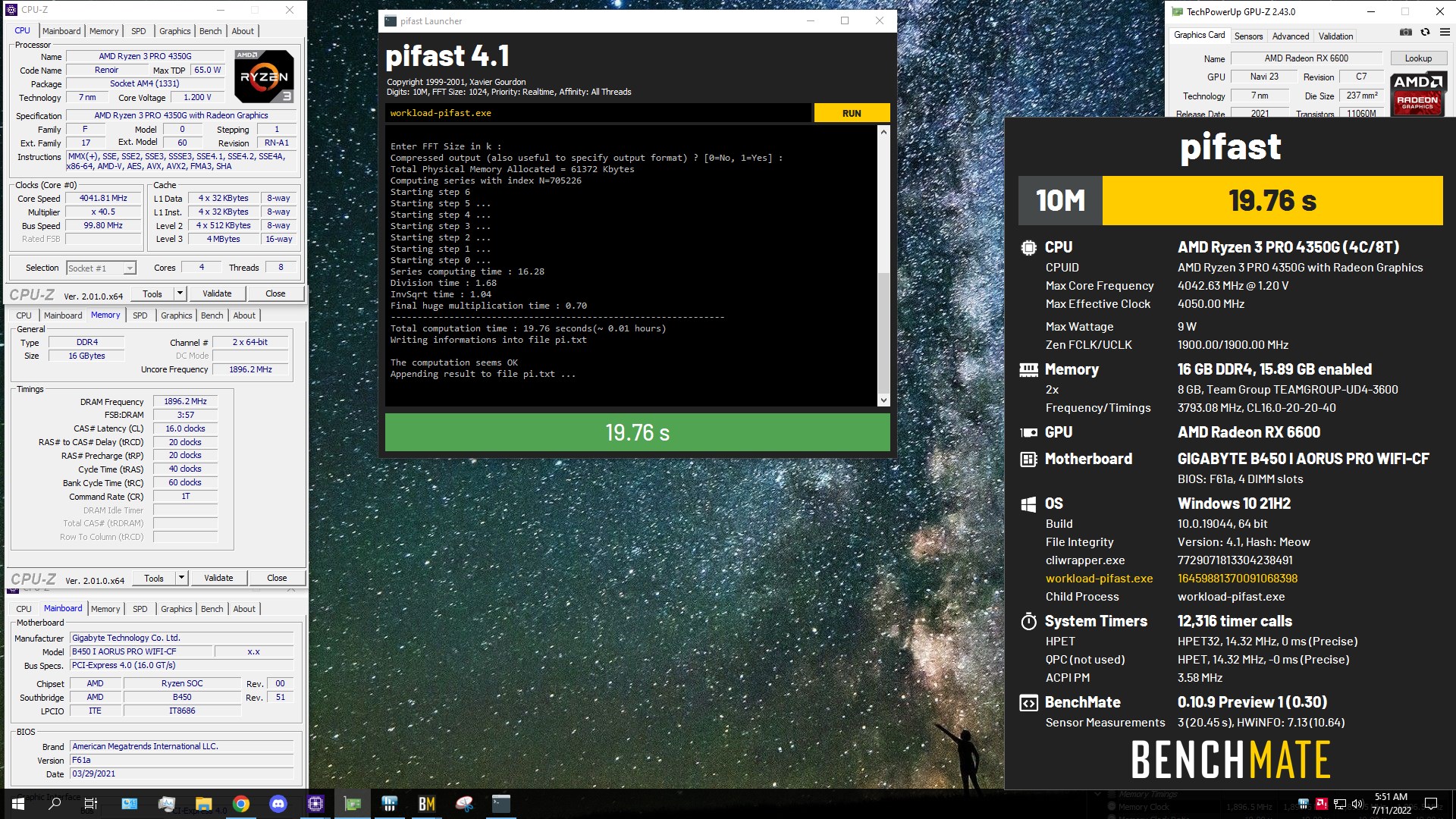Open the terminal window taskbar icon
Viewport: 1456px width, 819px height.
coord(501,804)
